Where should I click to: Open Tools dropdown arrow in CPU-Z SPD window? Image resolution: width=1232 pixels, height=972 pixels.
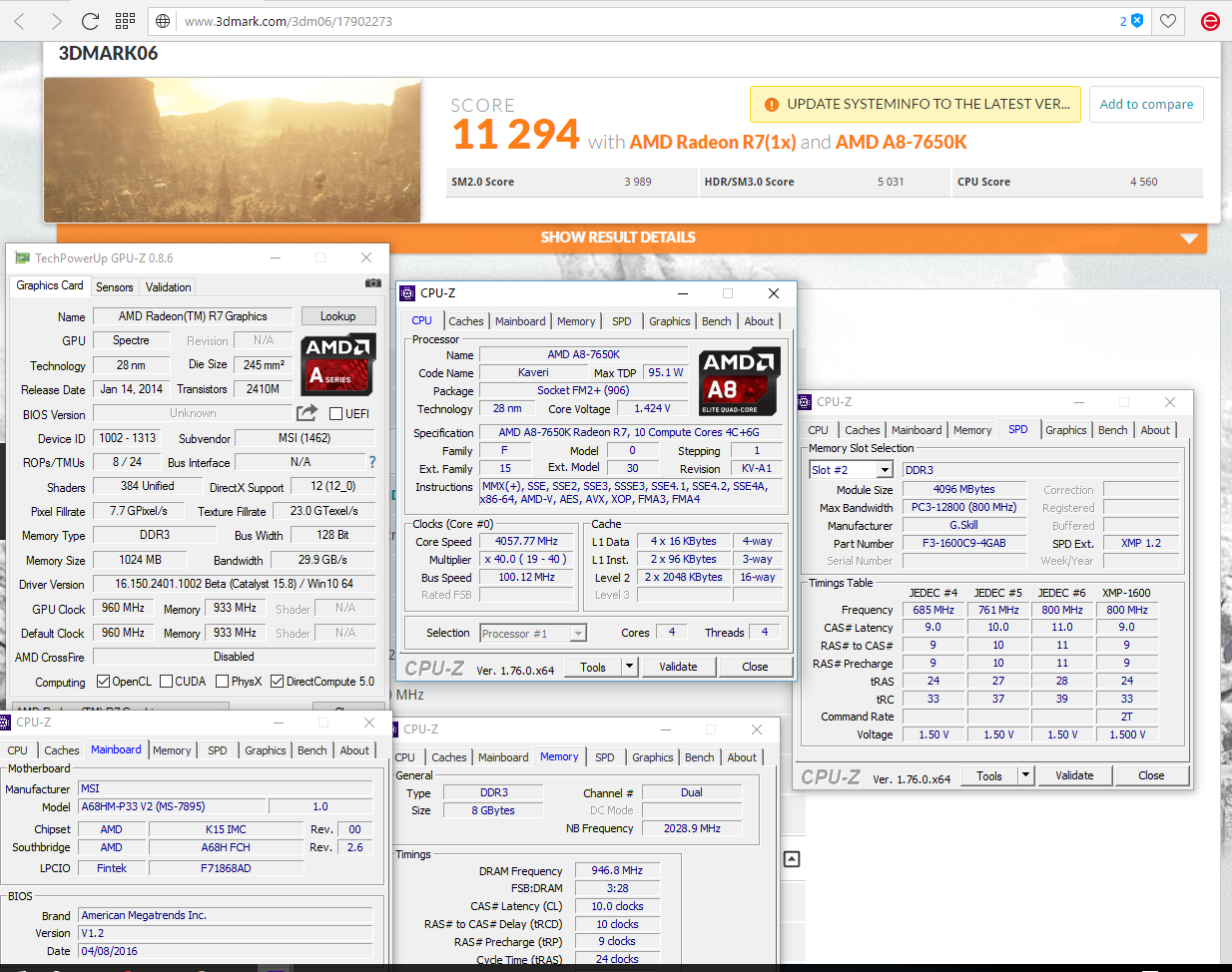1025,775
